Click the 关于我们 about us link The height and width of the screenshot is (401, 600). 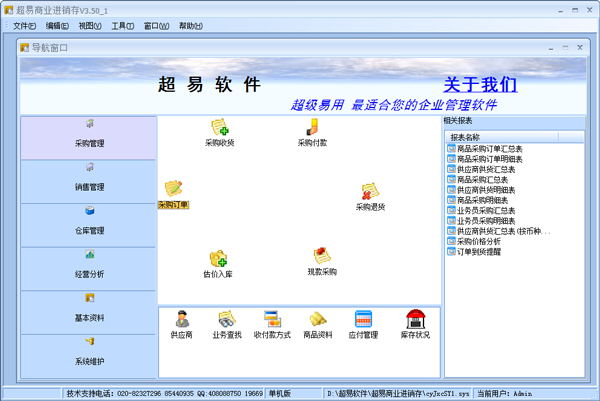tap(480, 85)
